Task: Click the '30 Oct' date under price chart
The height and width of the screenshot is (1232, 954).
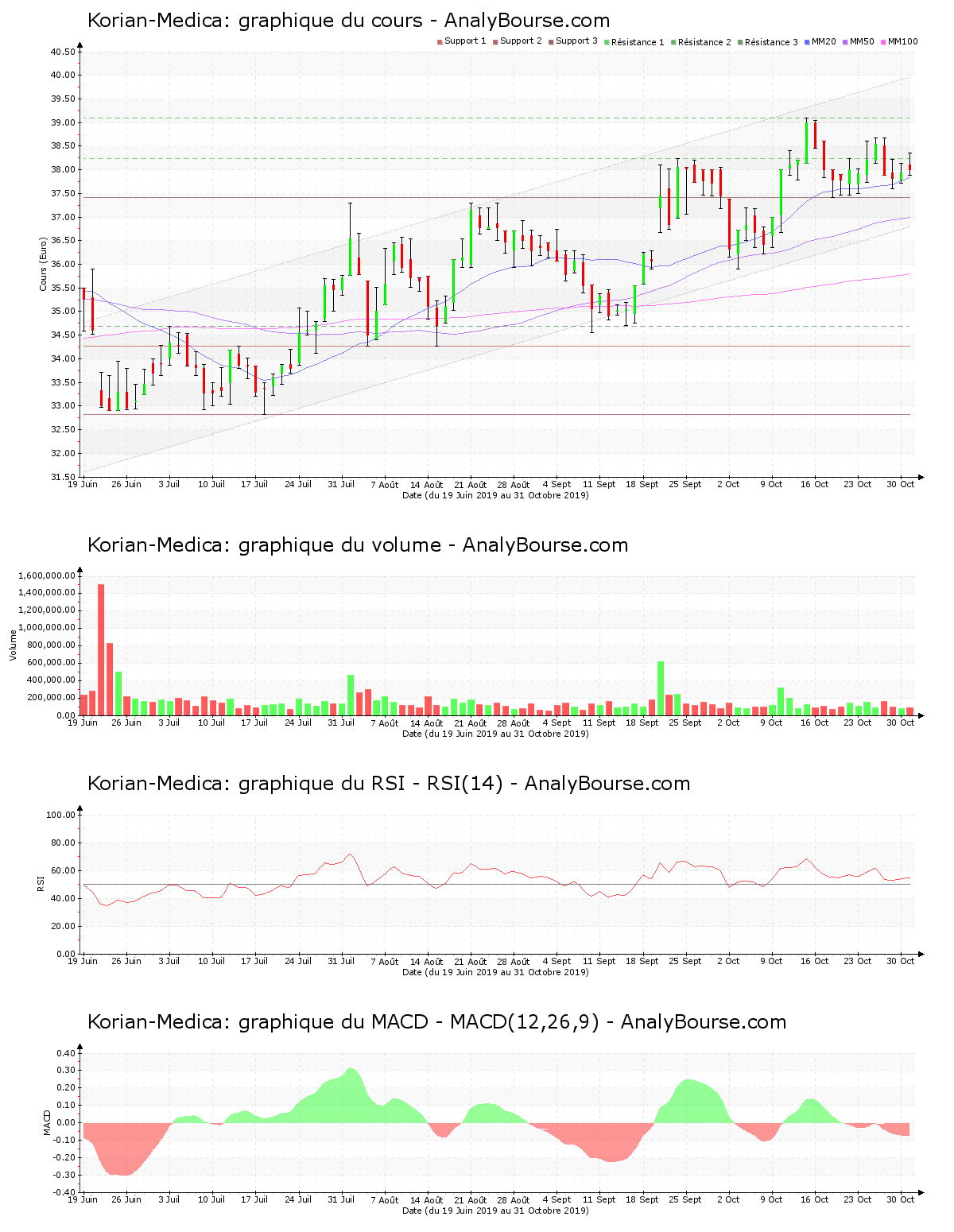Action: [x=901, y=484]
